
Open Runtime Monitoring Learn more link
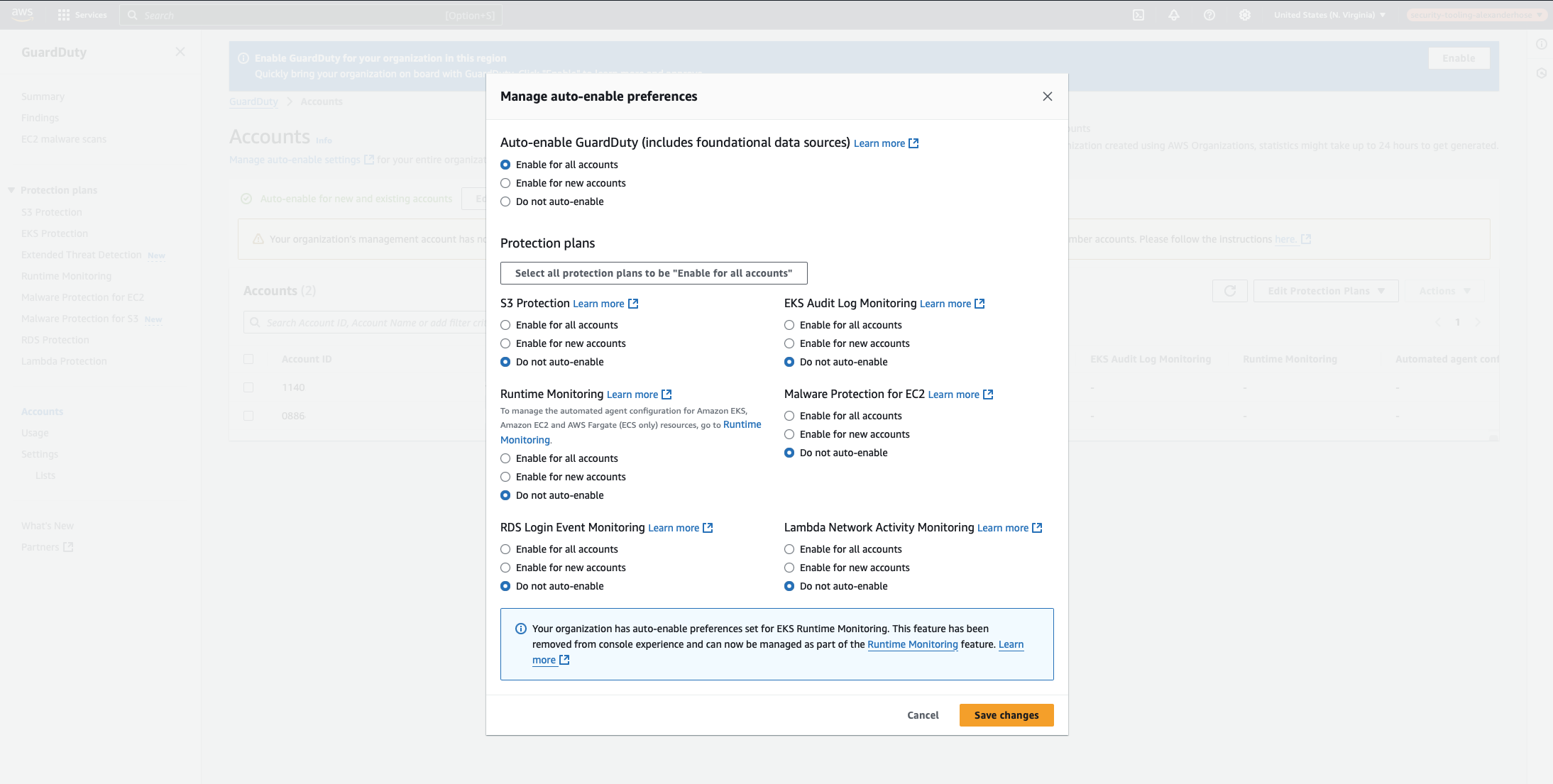[639, 394]
